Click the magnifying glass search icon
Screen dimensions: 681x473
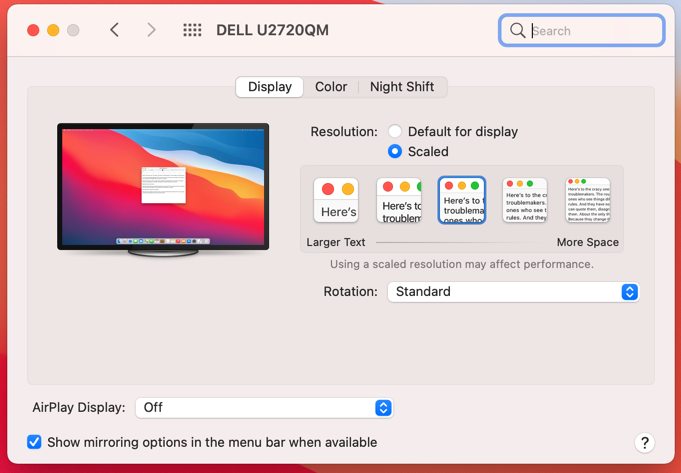coord(517,30)
